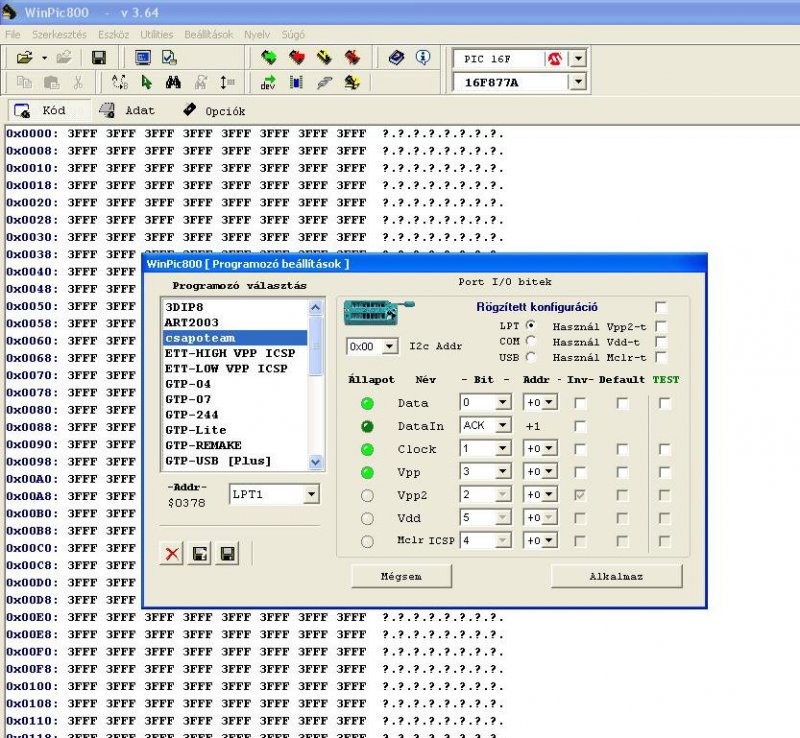Select the COM radio button
The width and height of the screenshot is (800, 738).
tap(531, 341)
